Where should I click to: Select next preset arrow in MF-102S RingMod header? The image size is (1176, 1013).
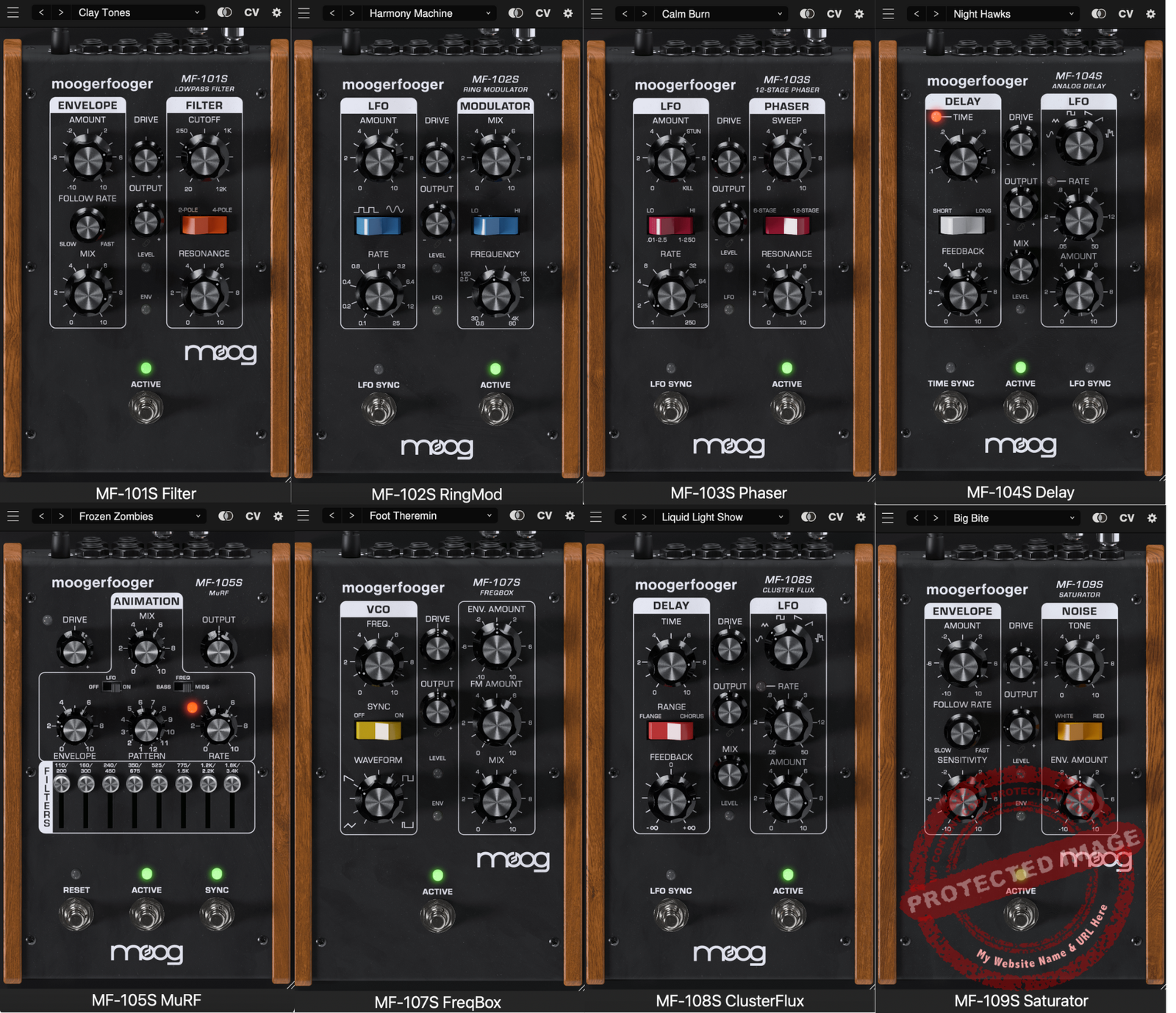[352, 13]
